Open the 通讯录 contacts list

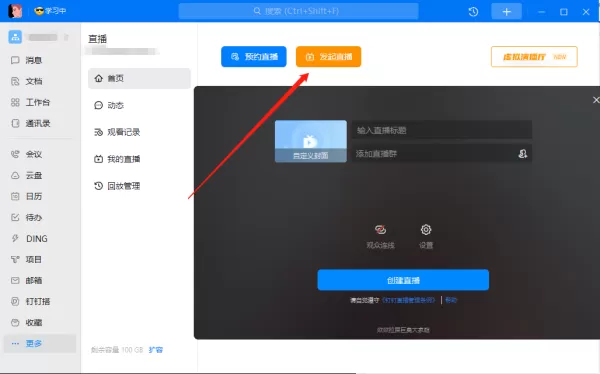click(x=31, y=123)
